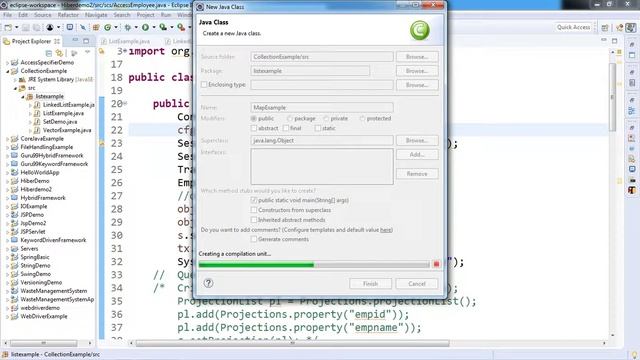The image size is (640, 360).
Task: Click the 'here' templates link
Action: 385,230
